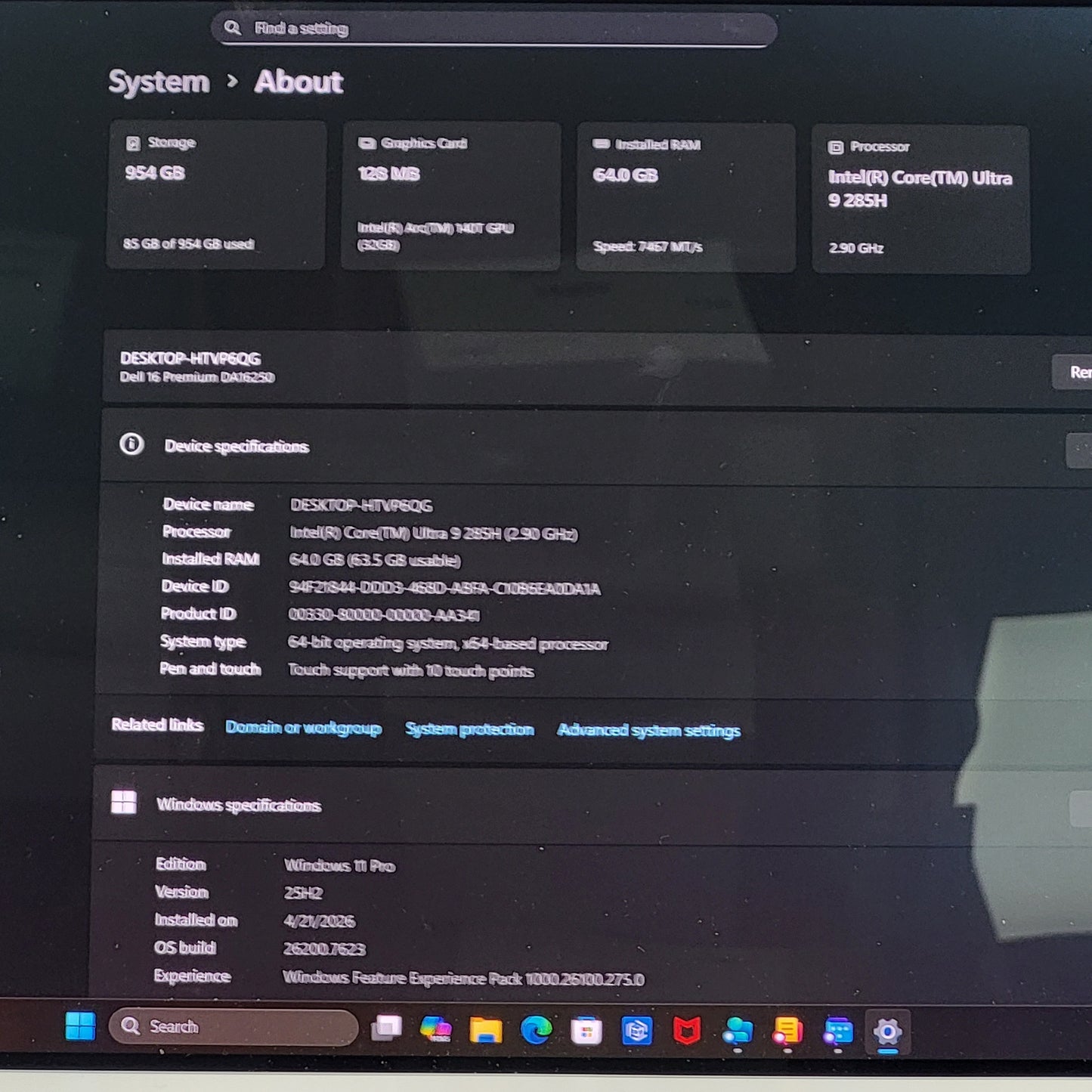The height and width of the screenshot is (1092, 1092).
Task: Open the blue cube app on taskbar
Action: pos(637,1032)
